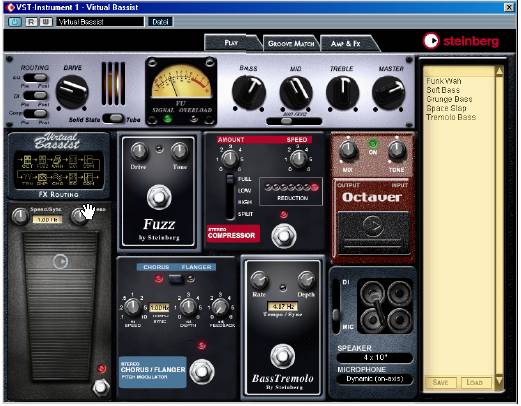Flip the Chorus / Flanger mode switch
Screen dimensions: 521x406
(176, 279)
